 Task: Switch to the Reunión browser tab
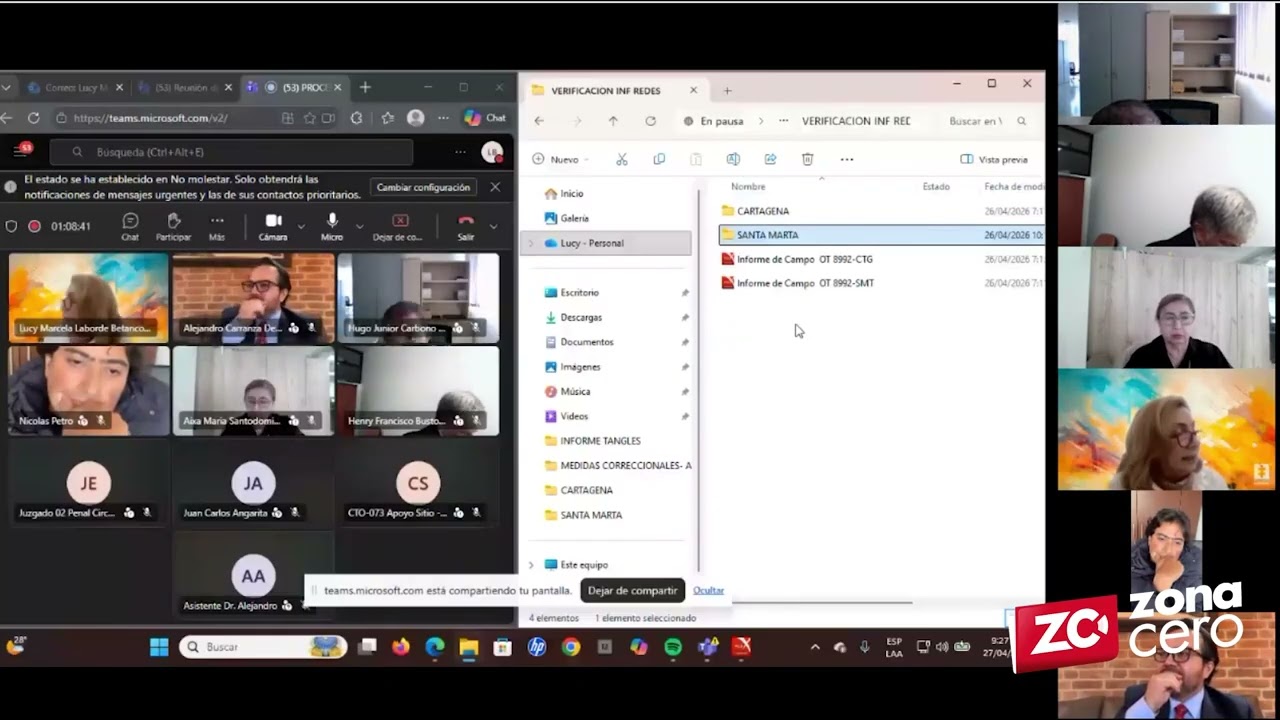click(x=182, y=88)
